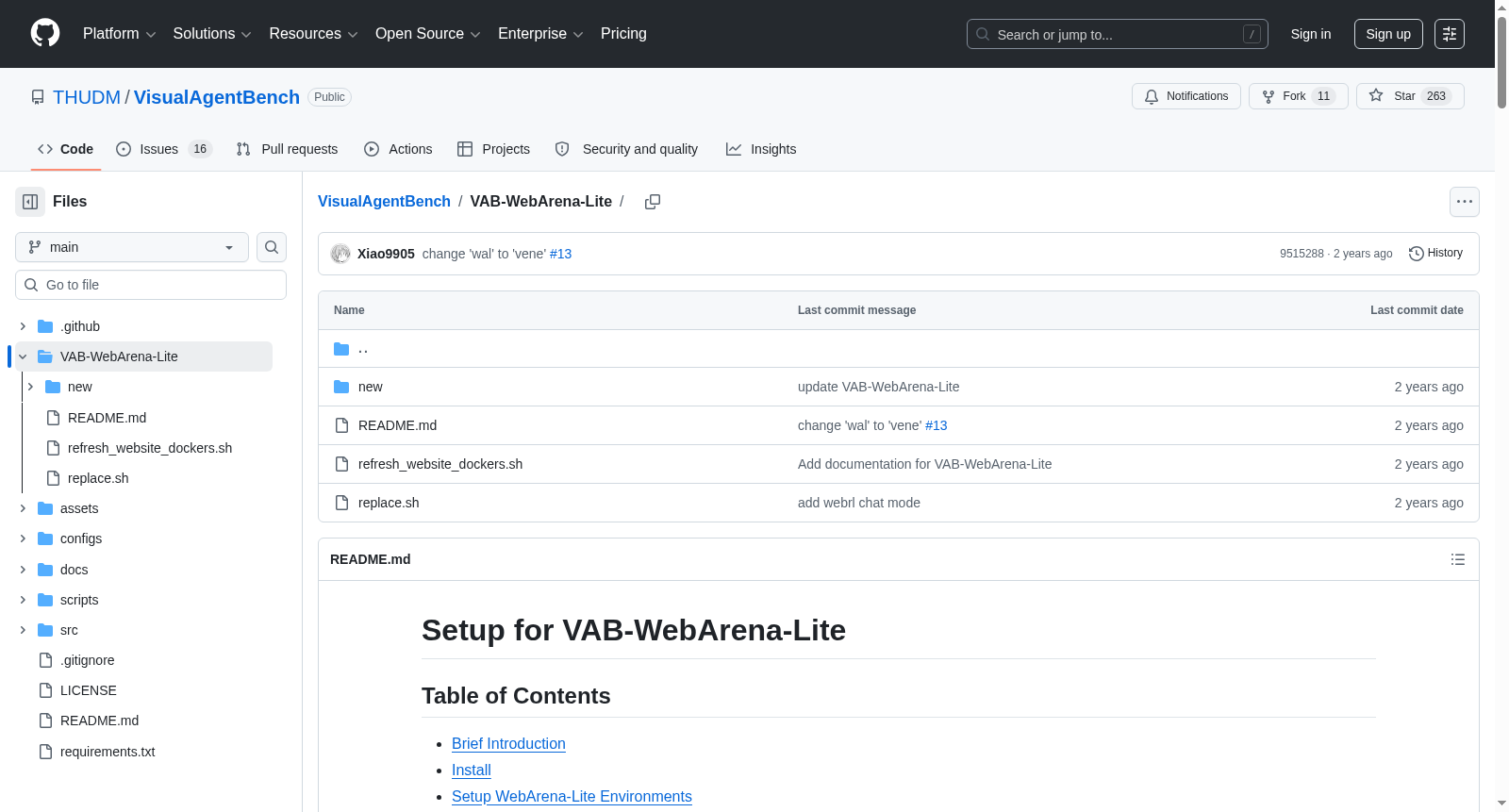Click refresh_website_dockers.sh file icon in table
This screenshot has width=1509, height=812.
point(341,464)
